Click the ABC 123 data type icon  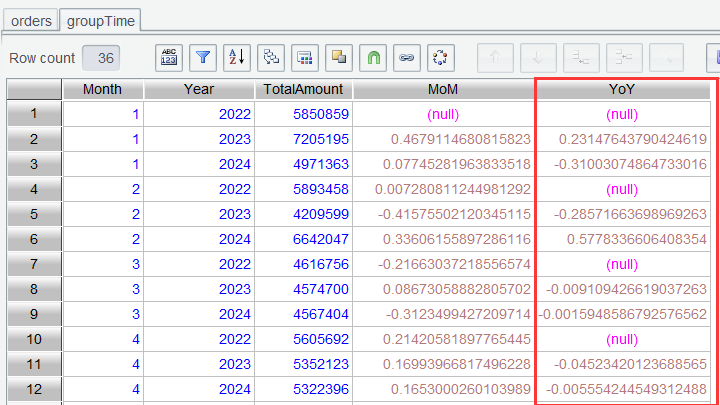[x=169, y=58]
